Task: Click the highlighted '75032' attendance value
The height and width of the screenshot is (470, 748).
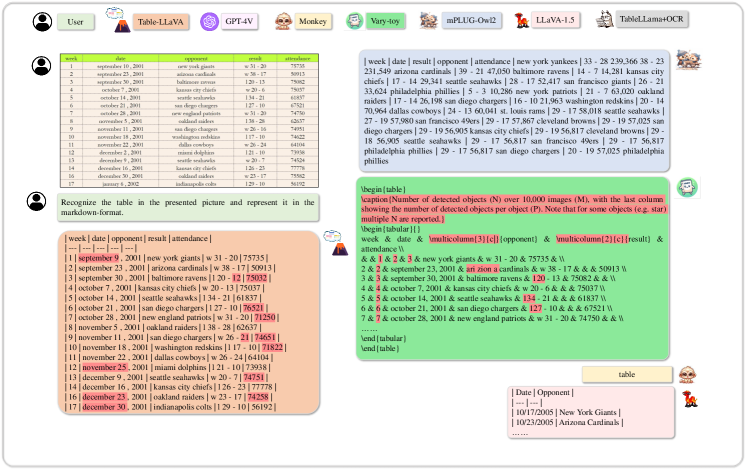Action: [x=256, y=278]
